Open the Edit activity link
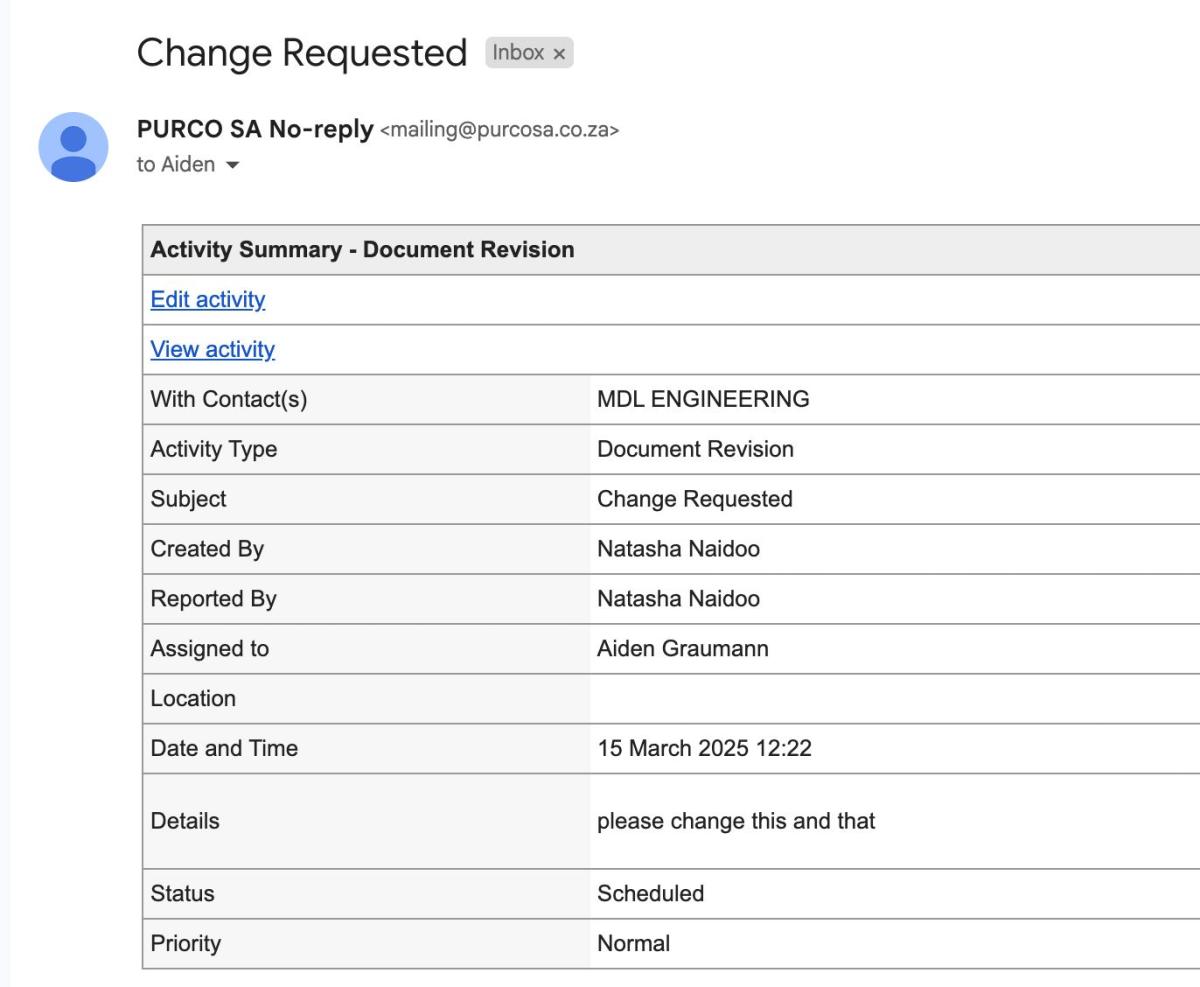 coord(207,299)
